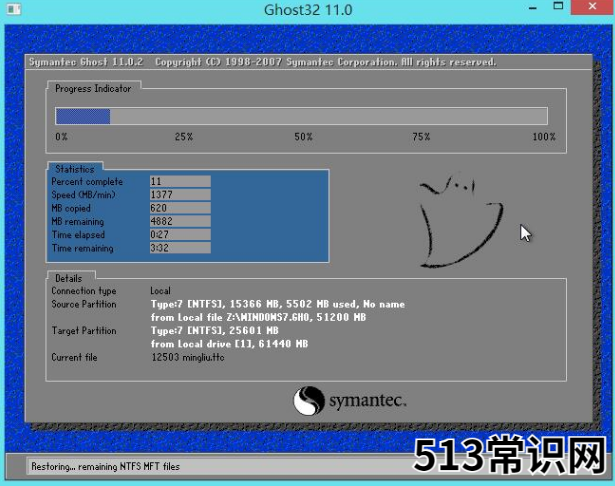Screen dimensions: 615x486
Task: Click the 'Local' connection value
Action: (160, 291)
